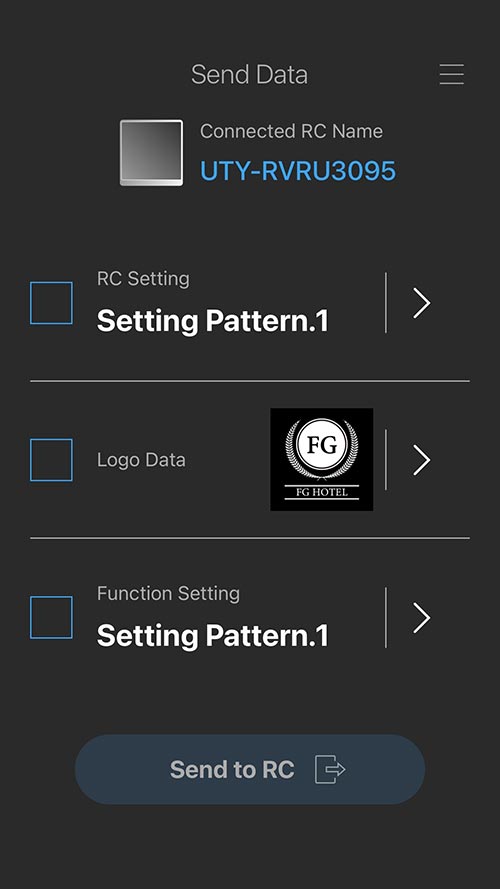
Task: Tap the Connected RC Name label
Action: point(291,131)
